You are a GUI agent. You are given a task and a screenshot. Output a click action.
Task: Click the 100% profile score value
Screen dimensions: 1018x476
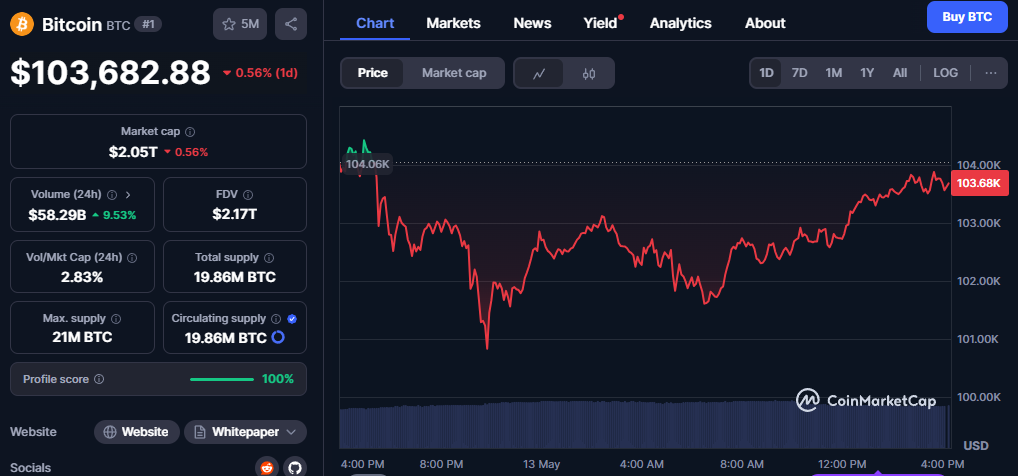pos(278,379)
